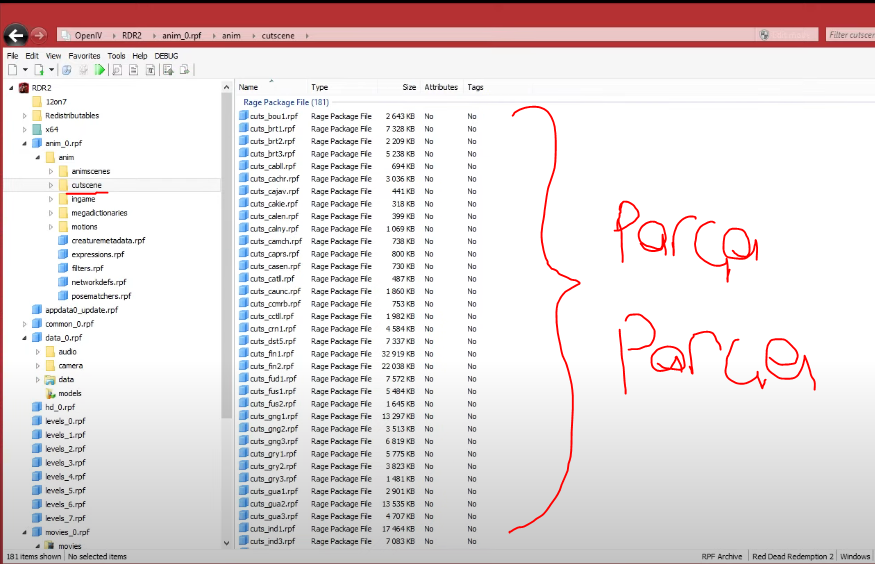Click the green play toolbar icon
Screen dimensions: 875x564
tap(99, 70)
